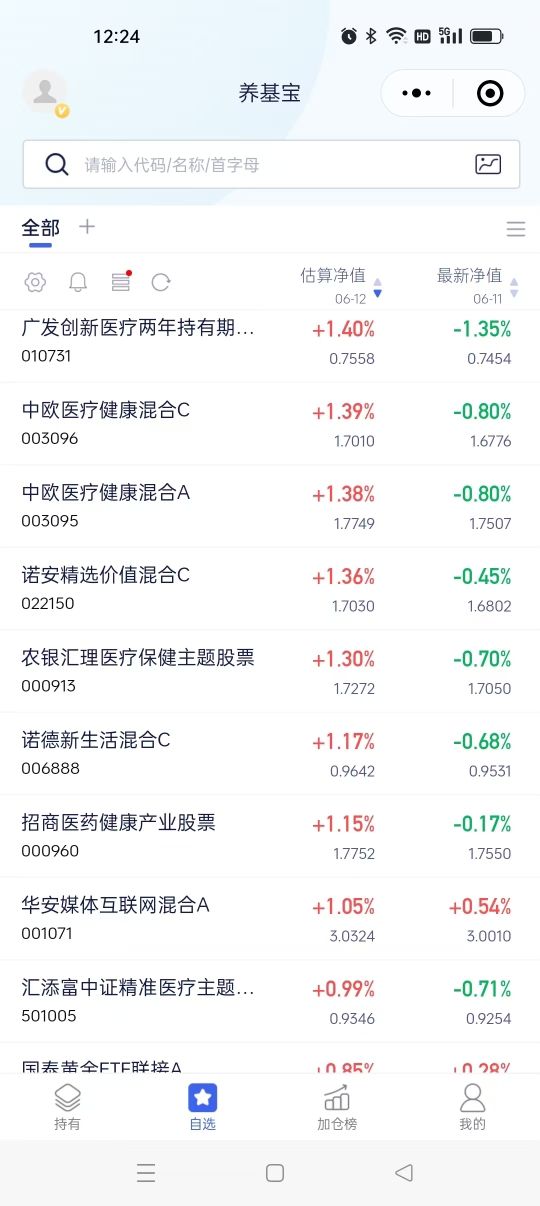Go to the 我的 bottom tab
Image resolution: width=540 pixels, height=1206 pixels.
coord(472,1108)
